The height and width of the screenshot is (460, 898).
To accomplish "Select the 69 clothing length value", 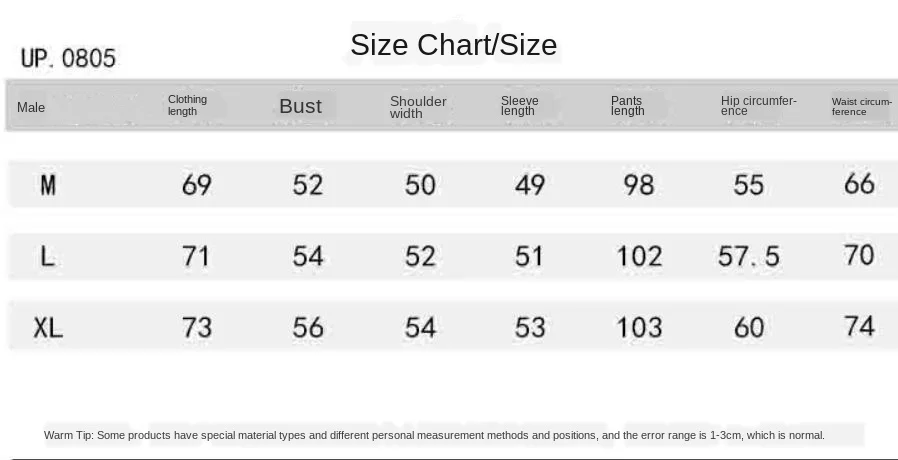I will click(x=196, y=184).
